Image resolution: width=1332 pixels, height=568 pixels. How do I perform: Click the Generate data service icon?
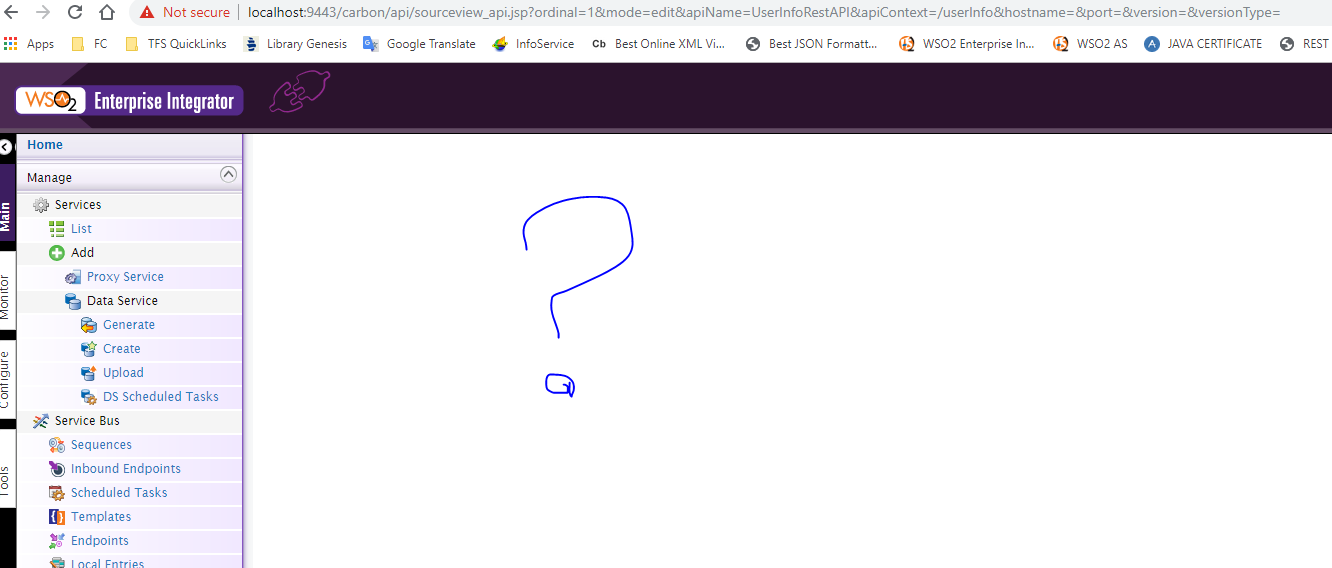[x=89, y=325]
